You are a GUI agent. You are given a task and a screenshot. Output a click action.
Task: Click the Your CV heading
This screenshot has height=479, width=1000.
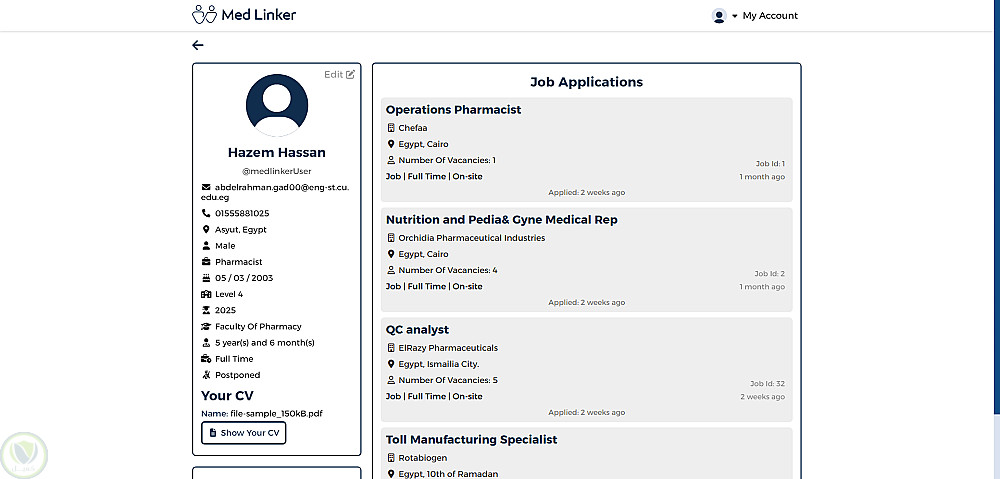[x=227, y=395]
